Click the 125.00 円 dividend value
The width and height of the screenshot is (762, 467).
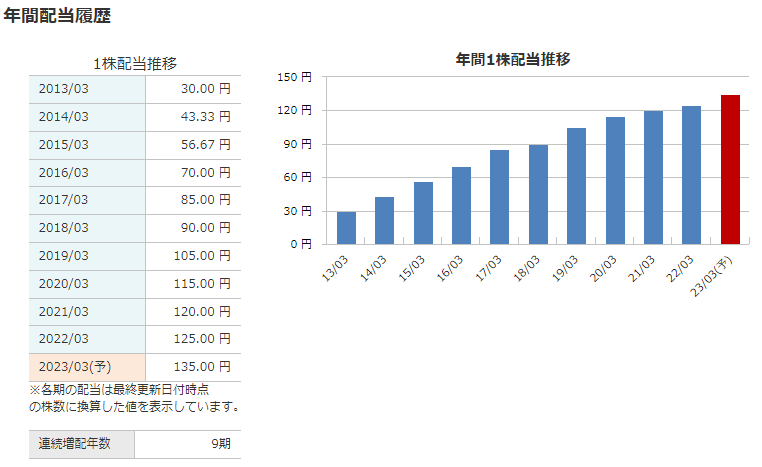click(x=202, y=339)
